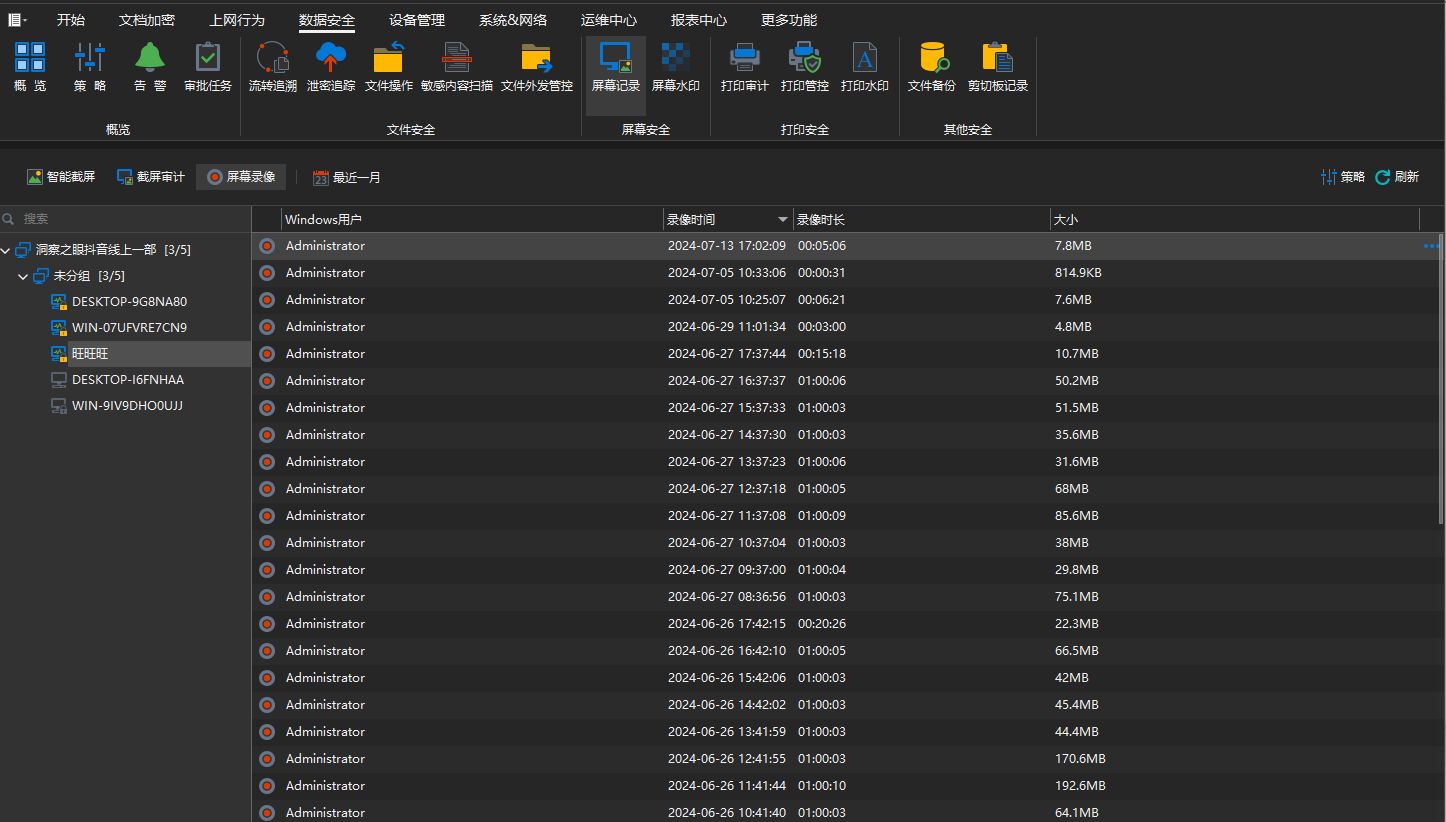Select offline computer DESKTOP-I6FNHAA
The width and height of the screenshot is (1446, 822).
[x=128, y=380]
